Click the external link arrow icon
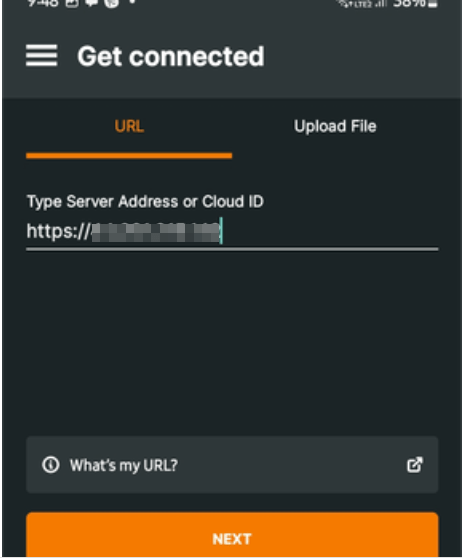Screen dimensions: 462x559 [415, 465]
